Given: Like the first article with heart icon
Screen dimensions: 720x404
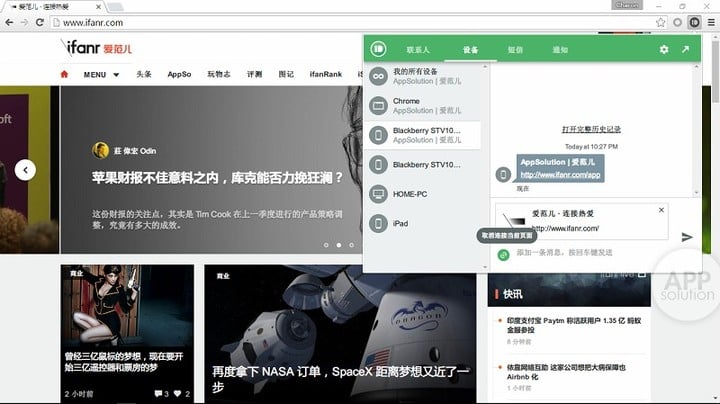Looking at the screenshot, I should coord(178,393).
